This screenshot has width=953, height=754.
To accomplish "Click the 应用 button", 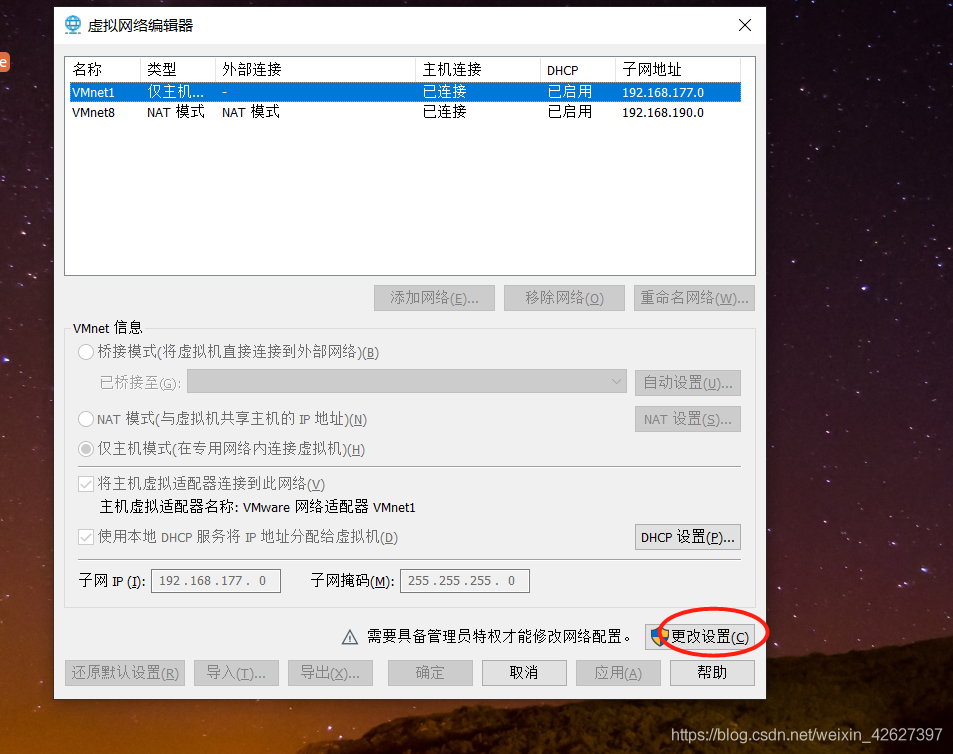I will 618,673.
